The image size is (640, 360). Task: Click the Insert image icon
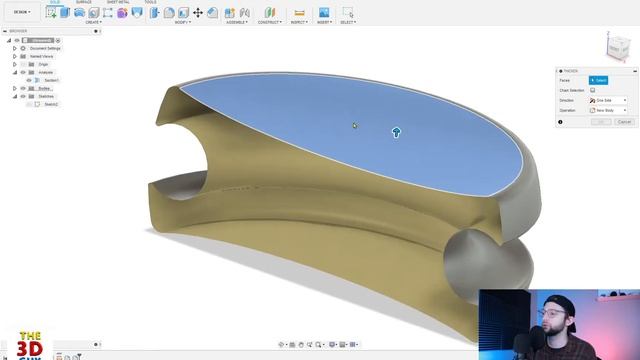tap(324, 13)
